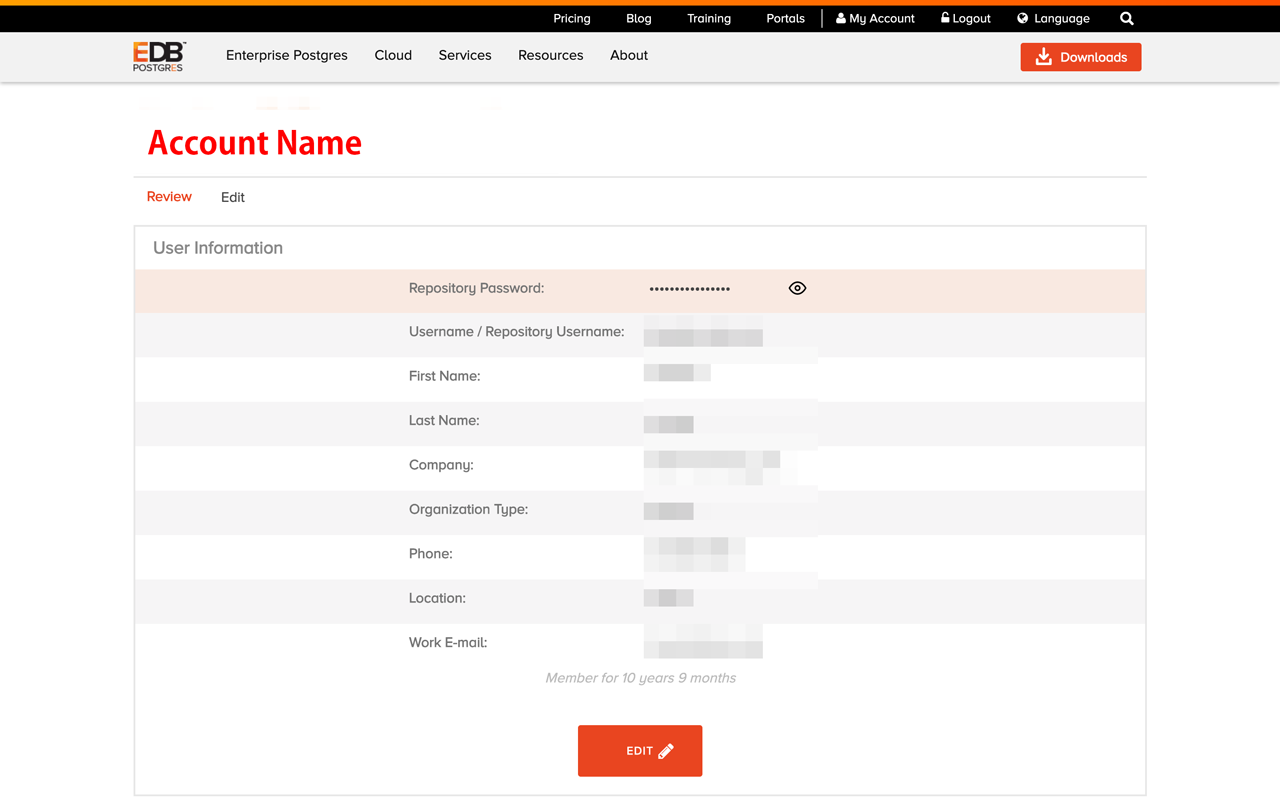1280x812 pixels.
Task: Open the Language selector
Action: pos(1053,18)
